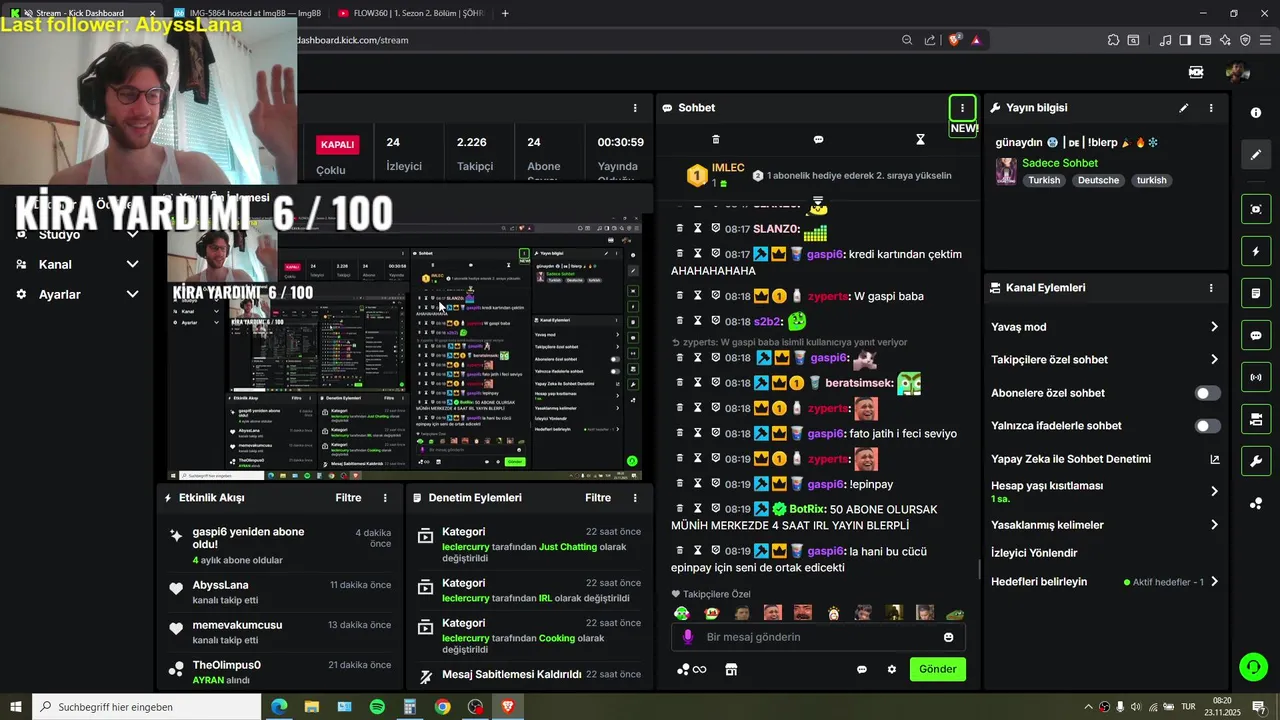
Task: Click the KAPALI status badge
Action: [337, 144]
